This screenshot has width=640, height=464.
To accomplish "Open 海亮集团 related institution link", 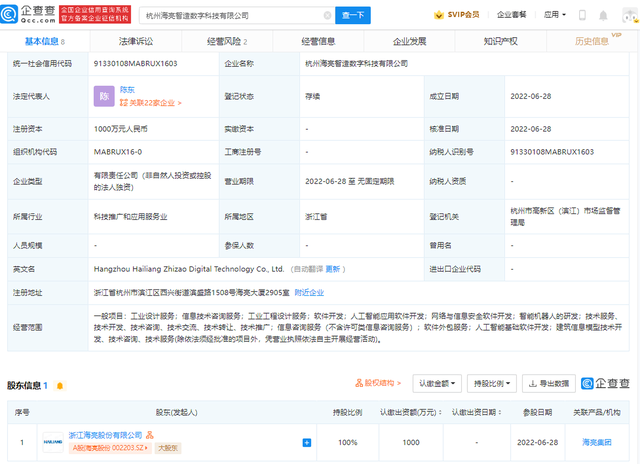I will pyautogui.click(x=596, y=442).
